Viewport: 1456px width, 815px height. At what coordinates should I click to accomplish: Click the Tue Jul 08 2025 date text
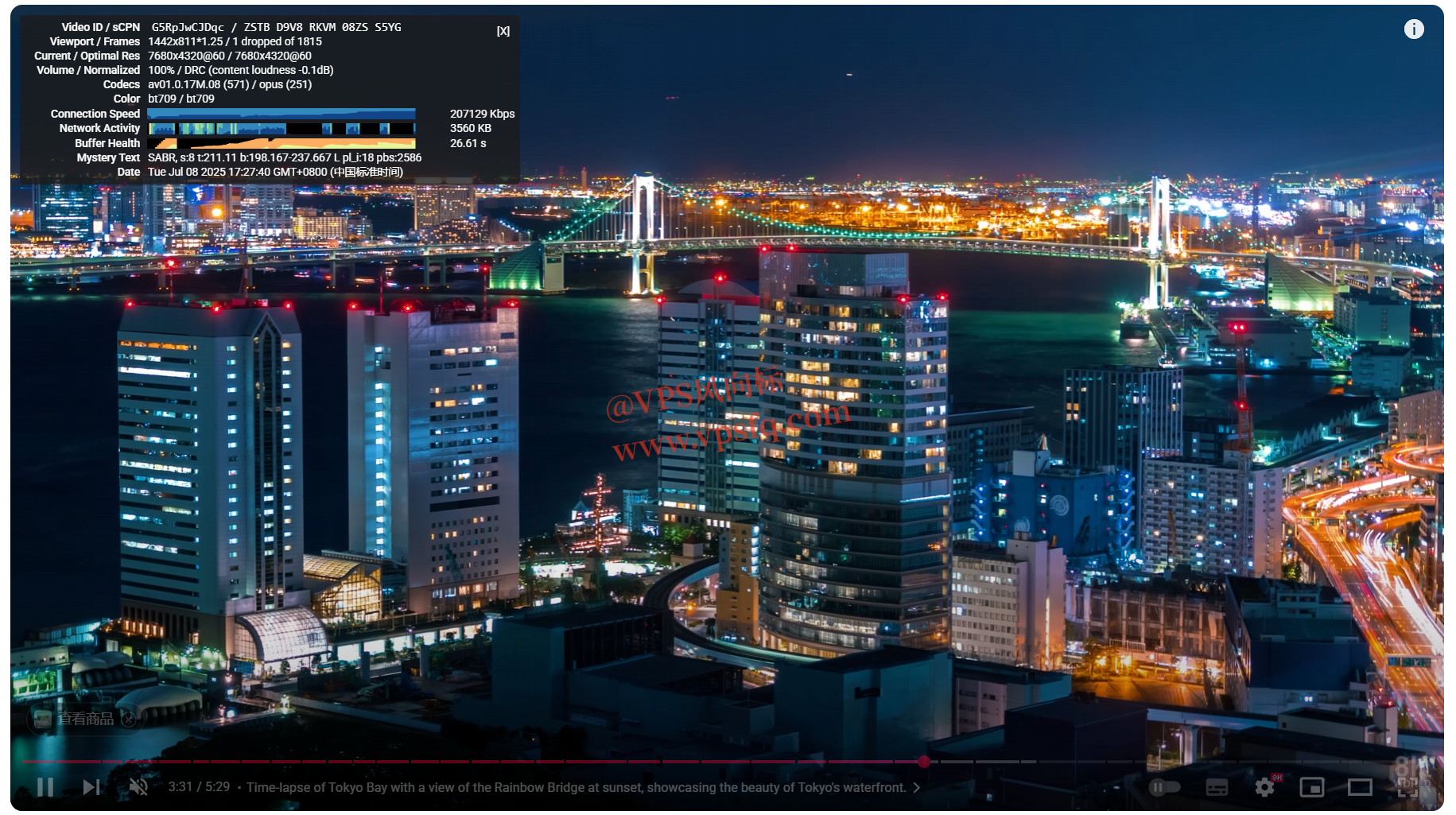click(x=275, y=172)
